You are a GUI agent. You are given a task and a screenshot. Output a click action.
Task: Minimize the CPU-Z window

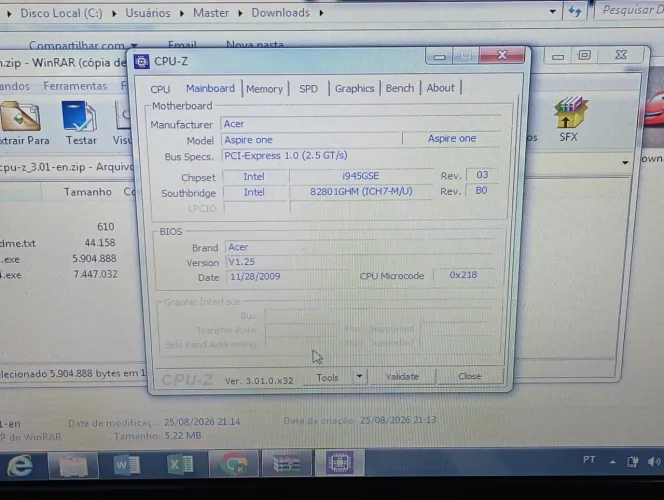(439, 56)
